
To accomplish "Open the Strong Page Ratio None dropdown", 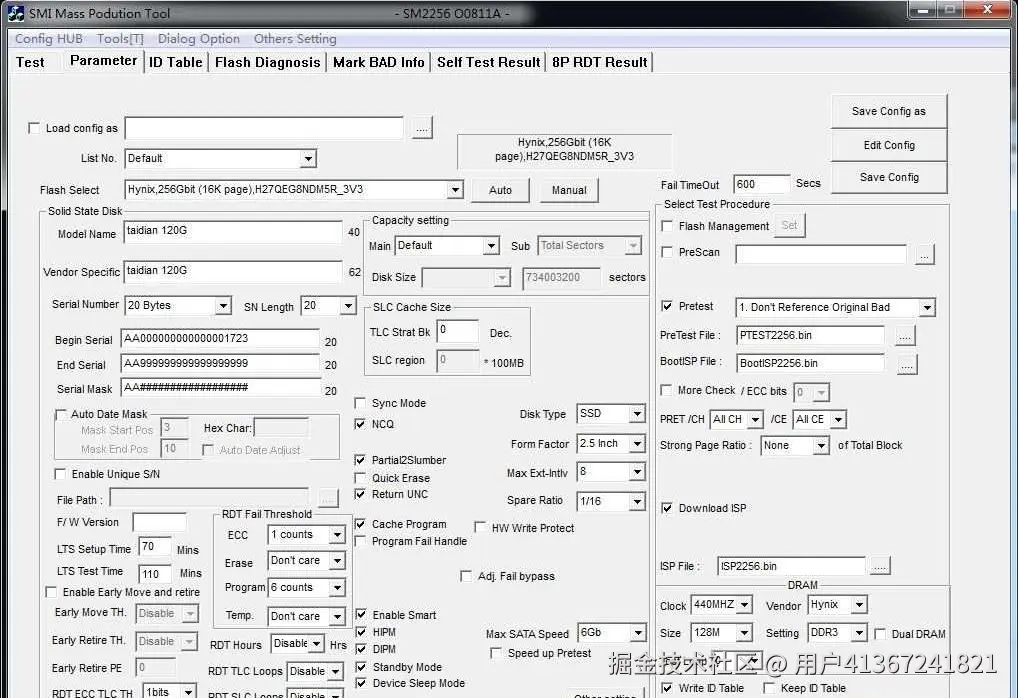I will click(x=795, y=445).
